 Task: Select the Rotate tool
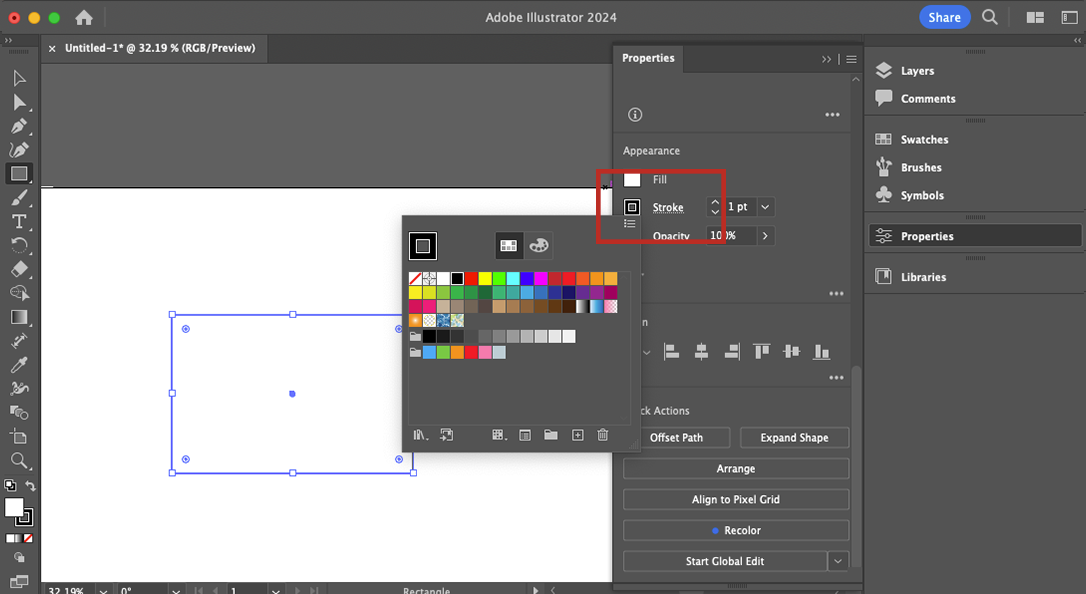coord(19,245)
